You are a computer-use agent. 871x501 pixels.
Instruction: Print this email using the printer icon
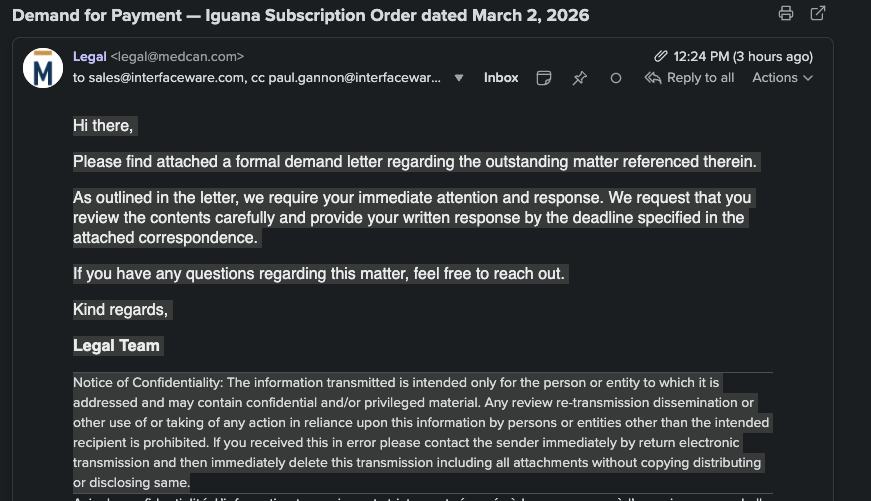click(785, 13)
